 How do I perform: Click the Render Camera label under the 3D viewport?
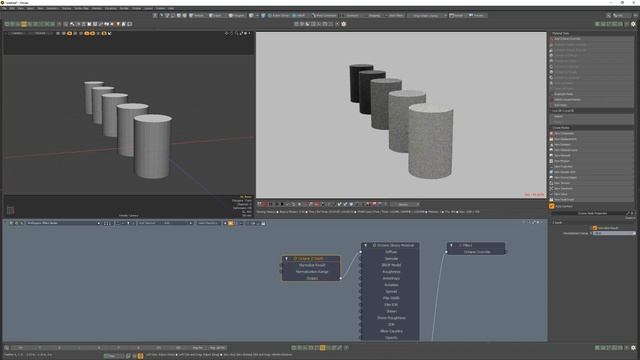click(x=129, y=216)
